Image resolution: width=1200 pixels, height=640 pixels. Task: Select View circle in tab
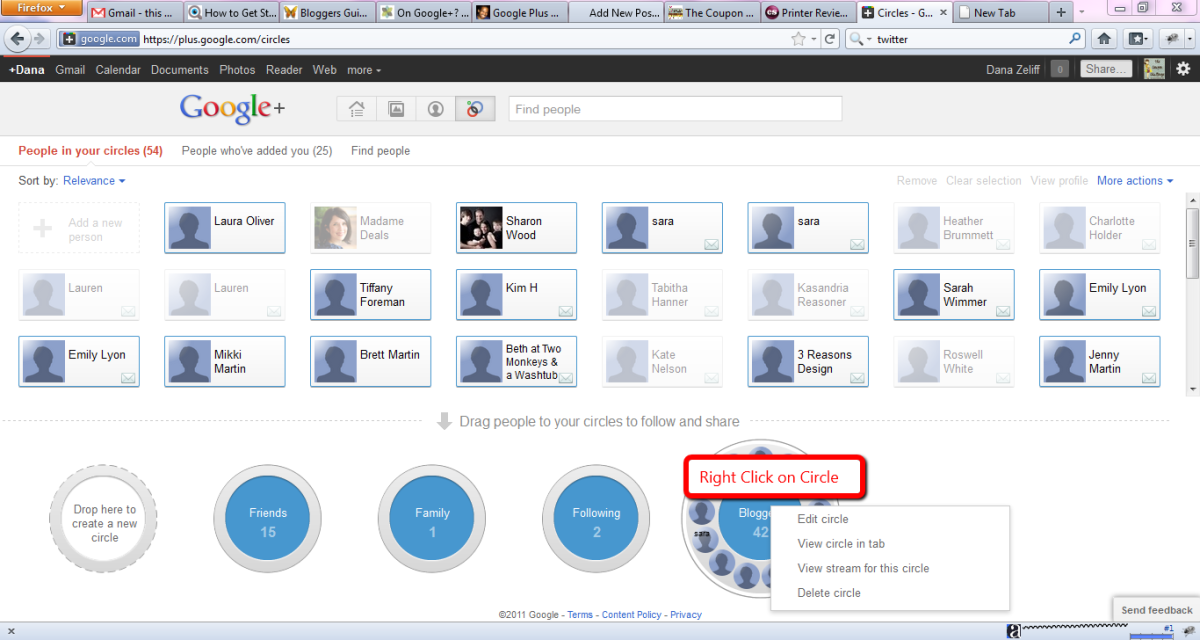[x=841, y=544]
